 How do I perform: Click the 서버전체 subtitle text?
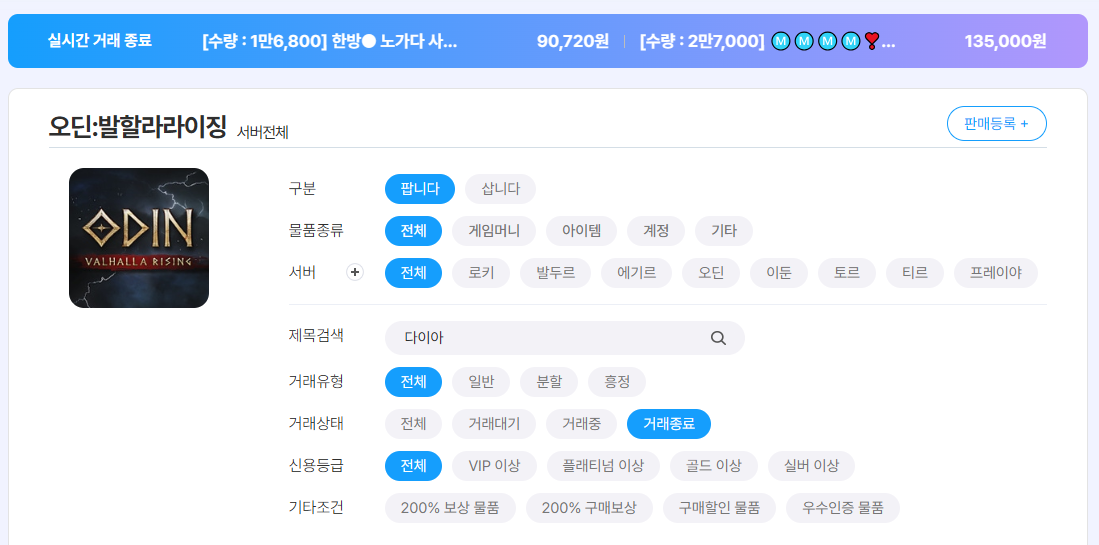[263, 132]
